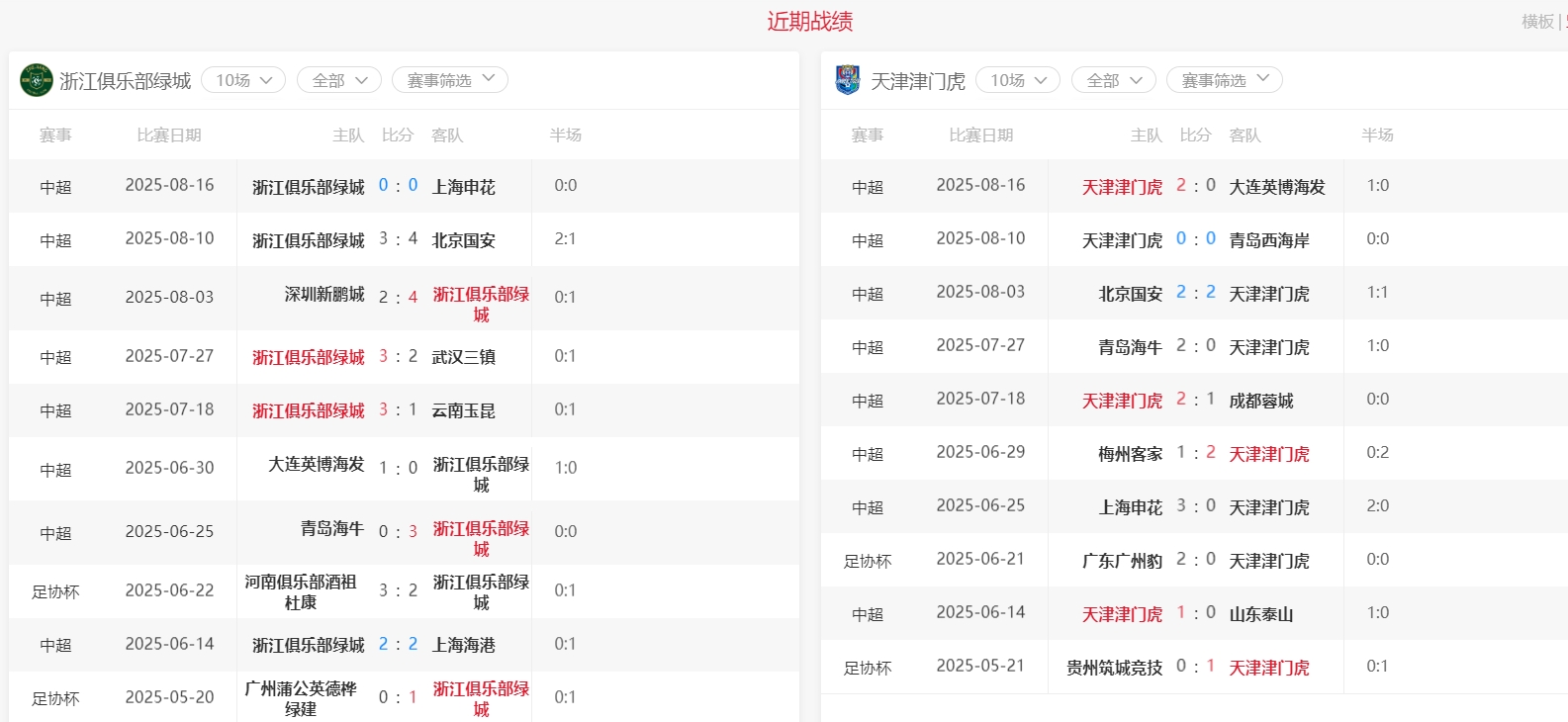This screenshot has width=1568, height=722.
Task: Open 深圳新鹏城 home team link
Action: (x=323, y=295)
